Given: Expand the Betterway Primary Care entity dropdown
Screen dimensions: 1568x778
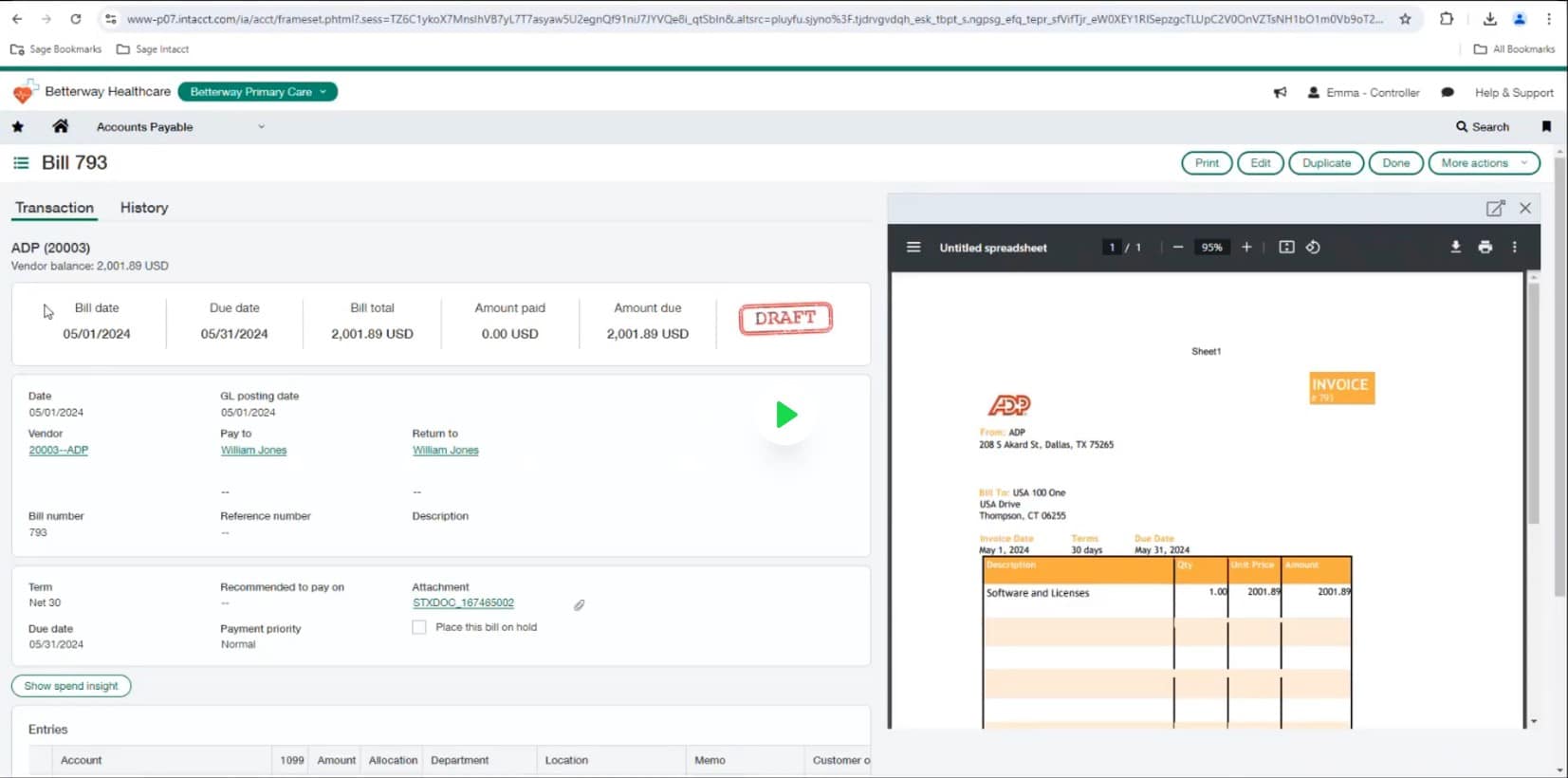Looking at the screenshot, I should 257,92.
